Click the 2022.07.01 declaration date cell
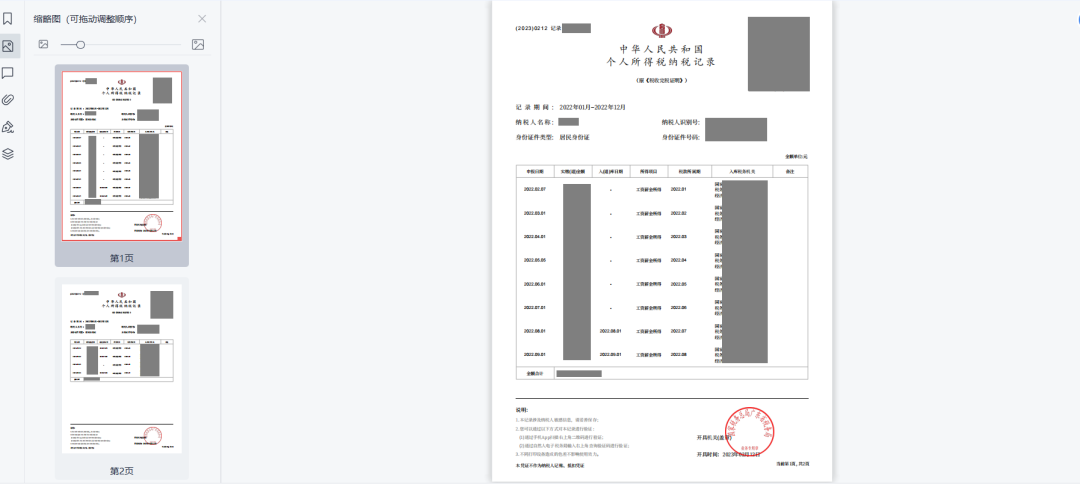Viewport: 1080px width, 484px height. tap(534, 308)
